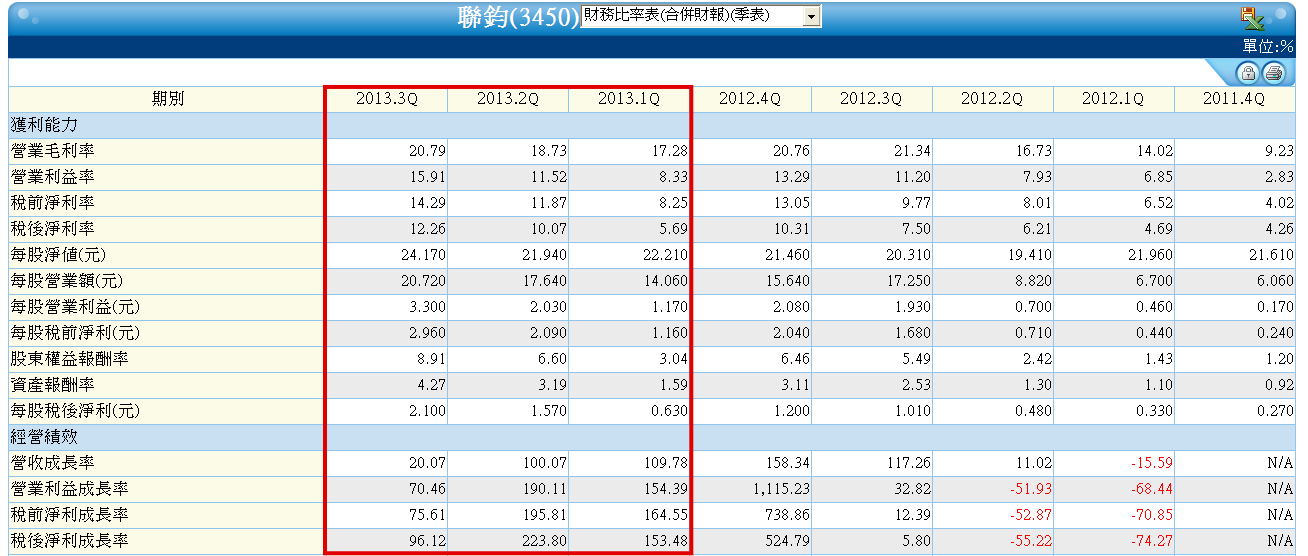
Task: Click the 738.86 pre-tax growth value
Action: coord(786,515)
